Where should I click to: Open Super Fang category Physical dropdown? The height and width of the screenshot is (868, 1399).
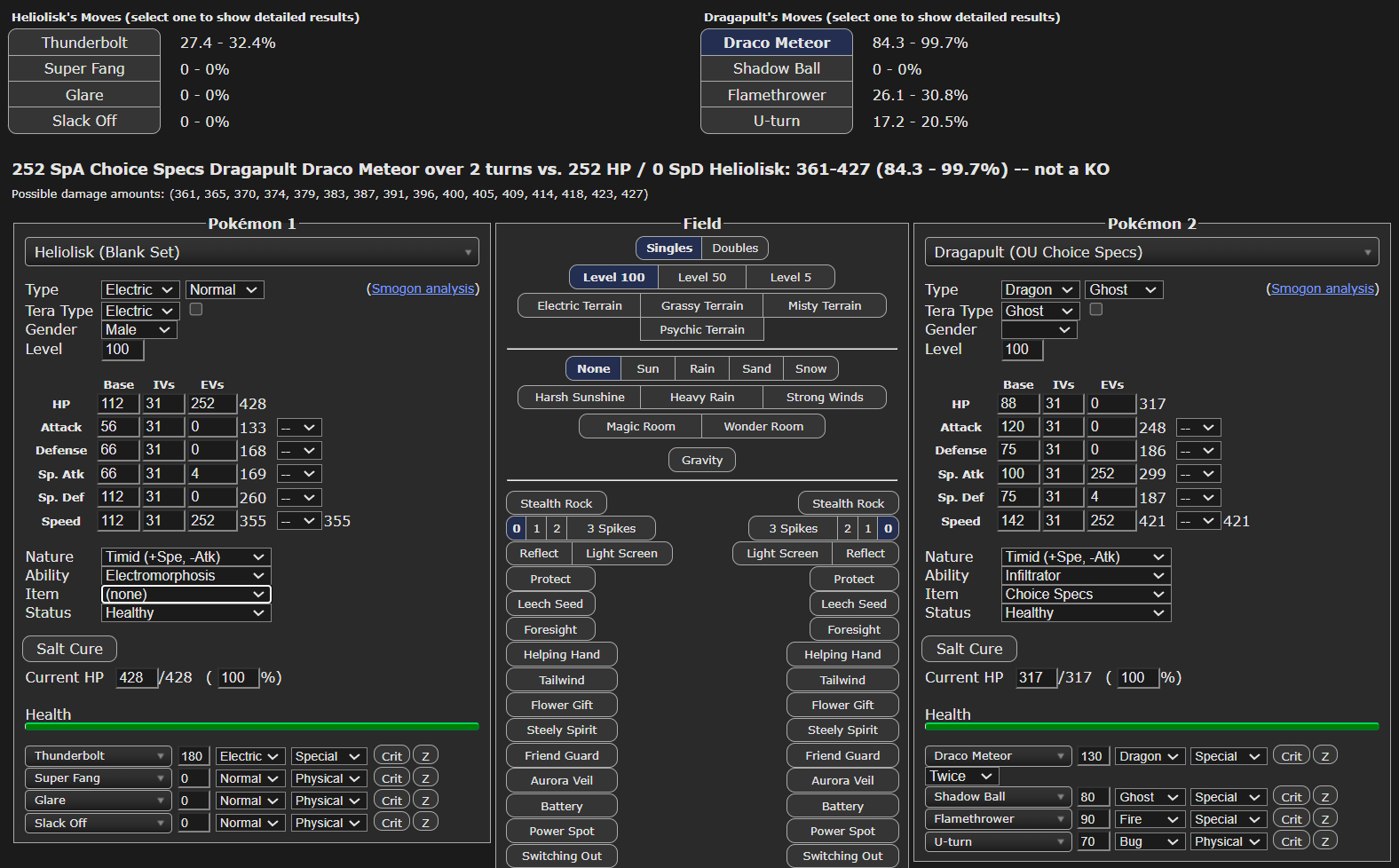point(328,778)
